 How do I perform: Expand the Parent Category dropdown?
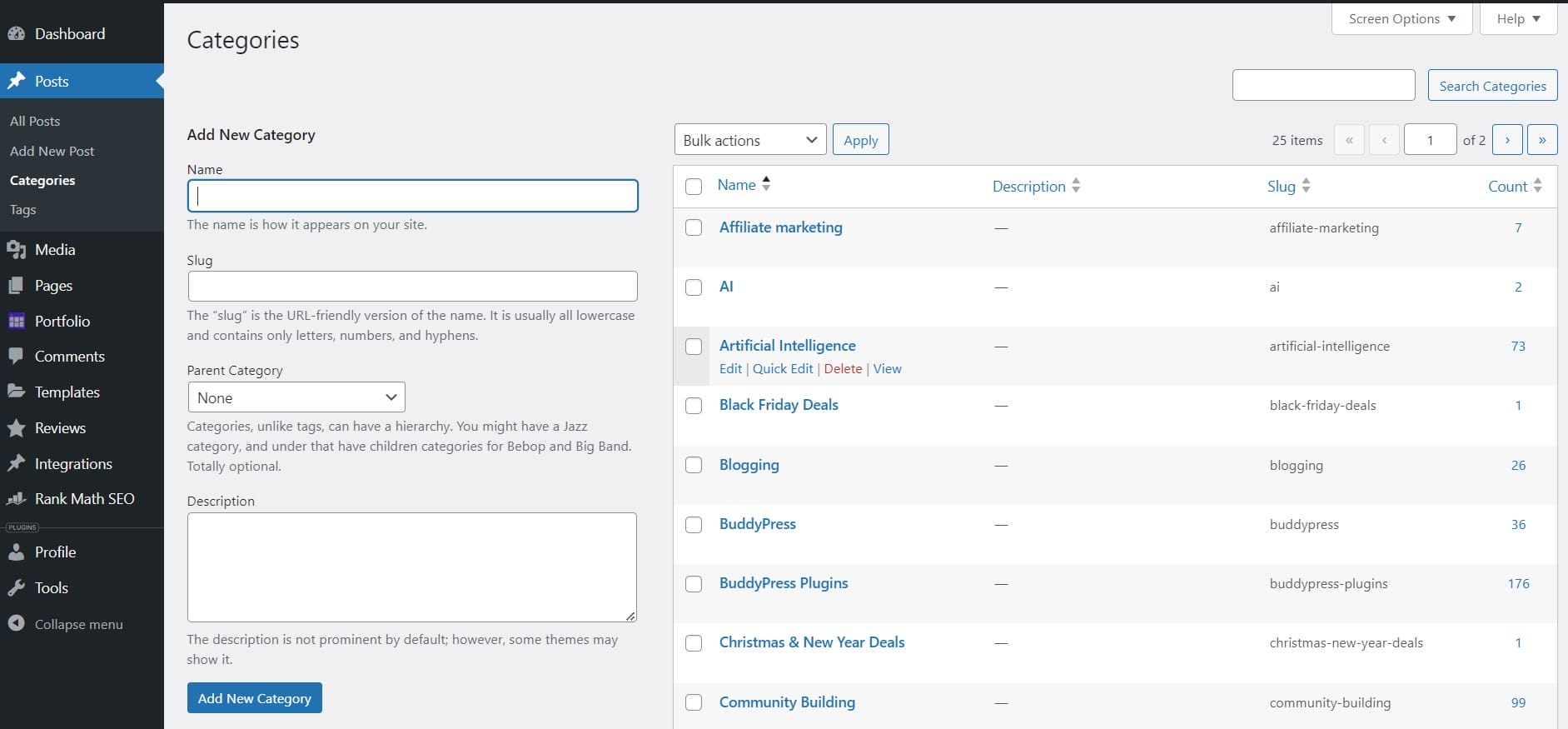296,397
